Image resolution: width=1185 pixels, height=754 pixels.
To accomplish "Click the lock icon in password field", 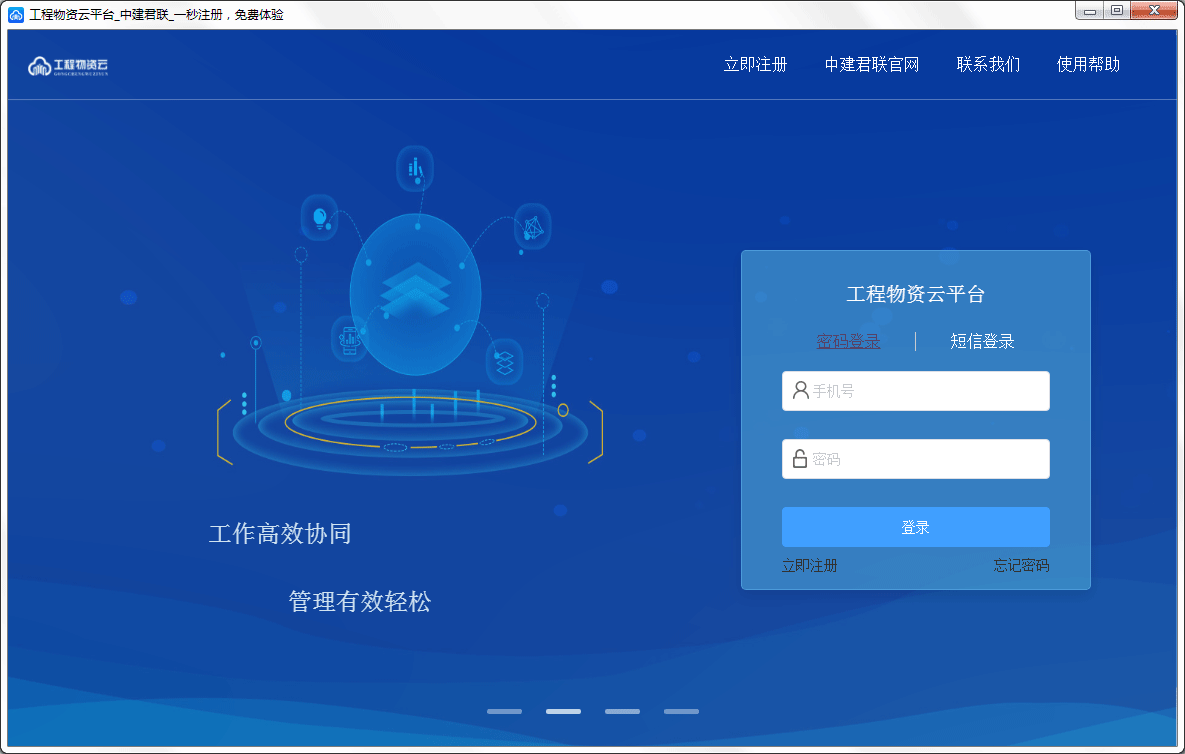I will 800,459.
